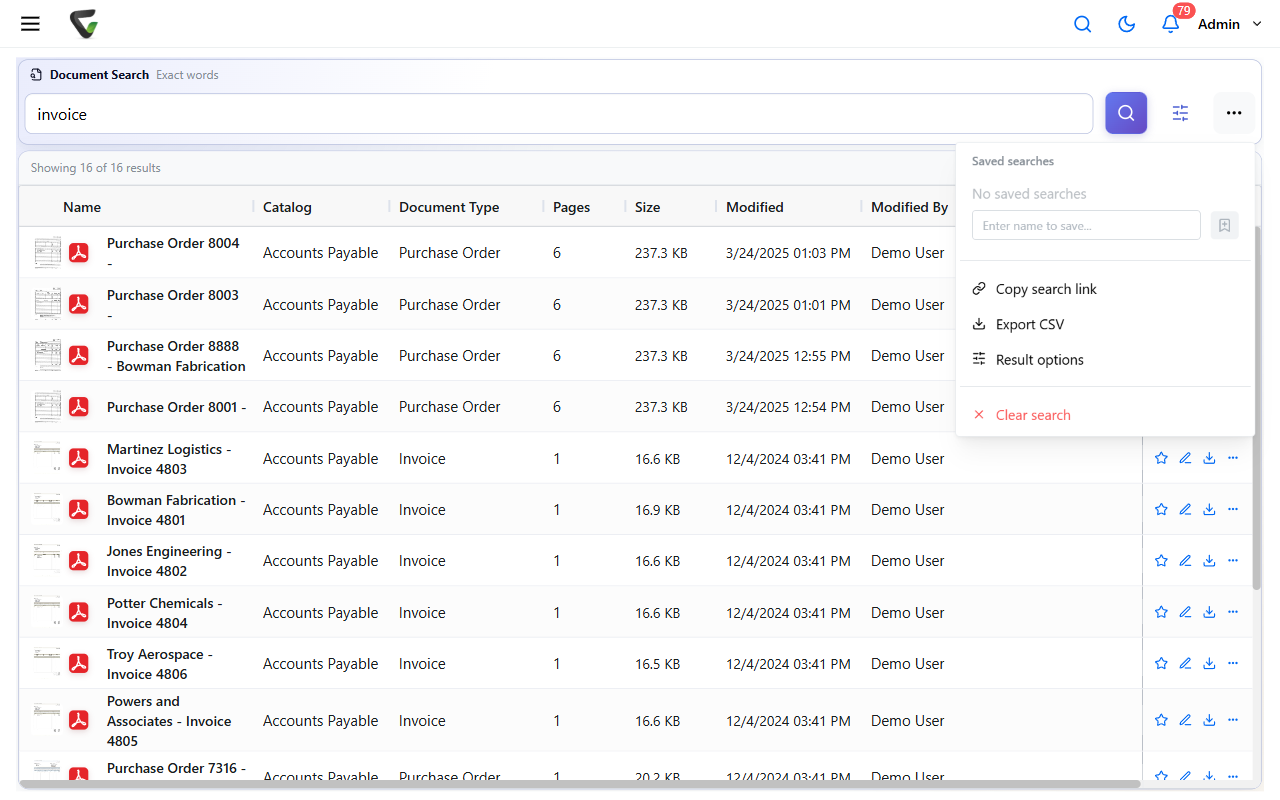The image size is (1280, 800).
Task: Toggle the three-dots more options button
Action: 1234,113
